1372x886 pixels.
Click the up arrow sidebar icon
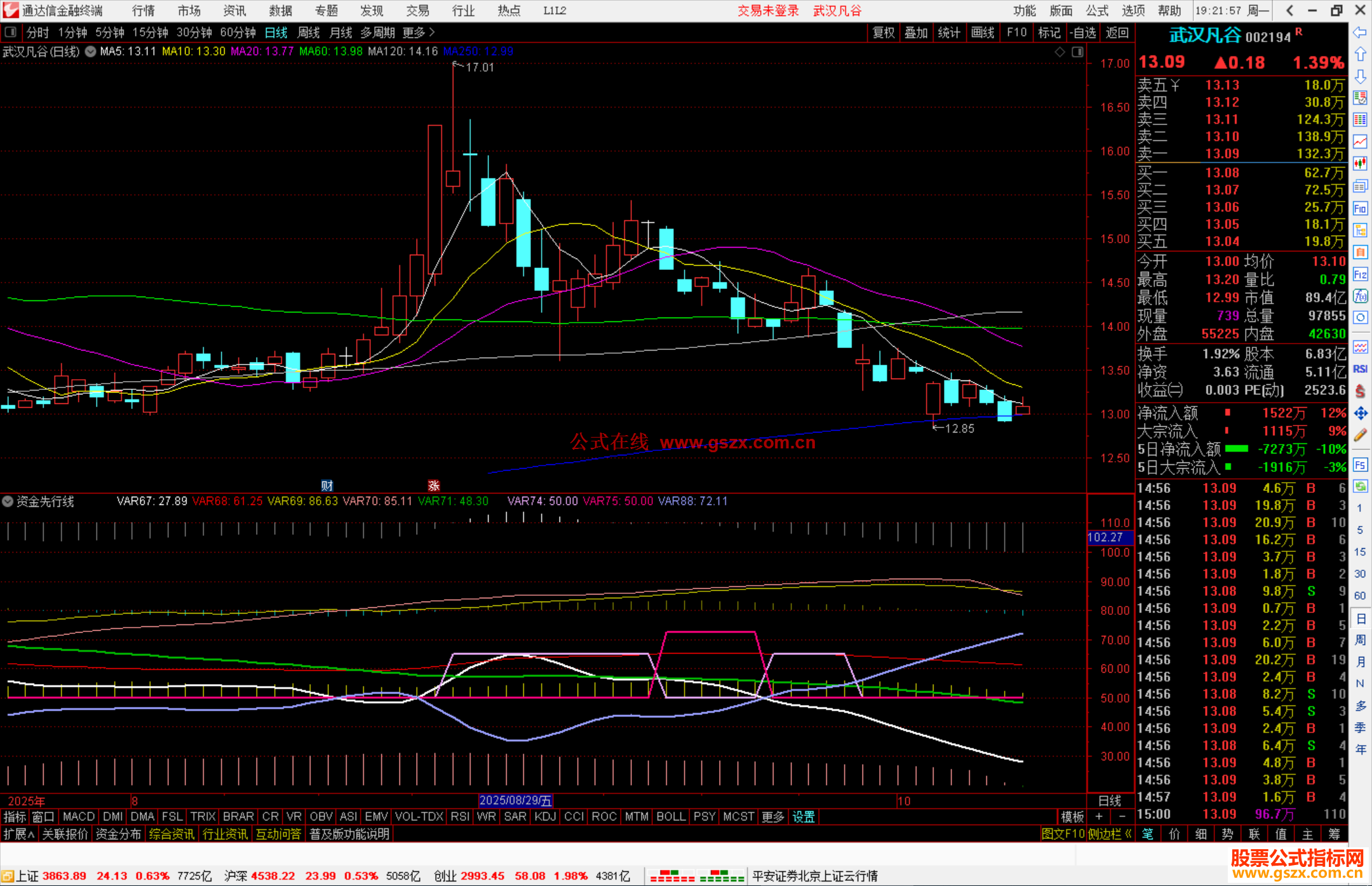1360,55
